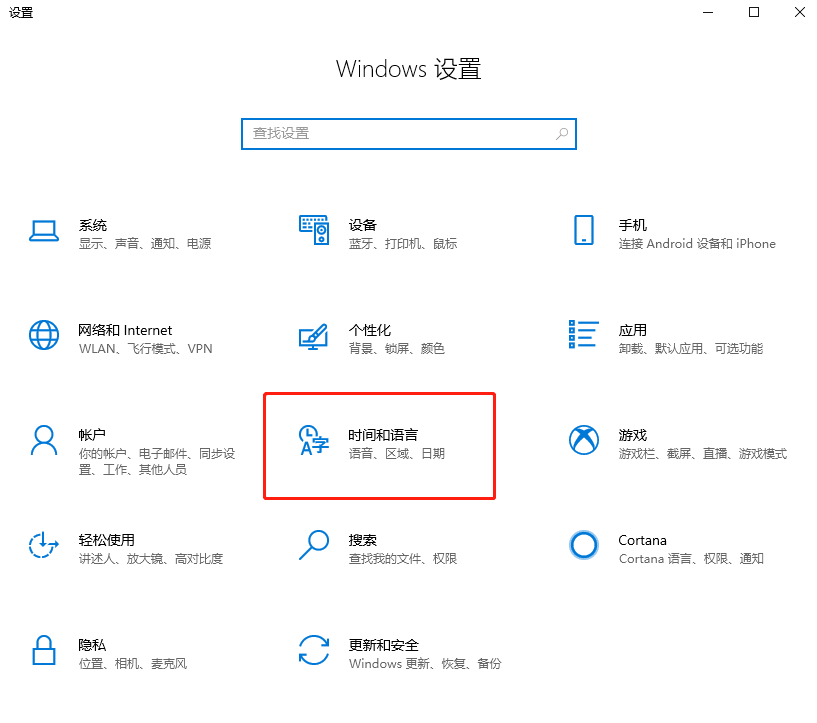Open the 帐户 title link
This screenshot has width=817, height=723.
(92, 435)
